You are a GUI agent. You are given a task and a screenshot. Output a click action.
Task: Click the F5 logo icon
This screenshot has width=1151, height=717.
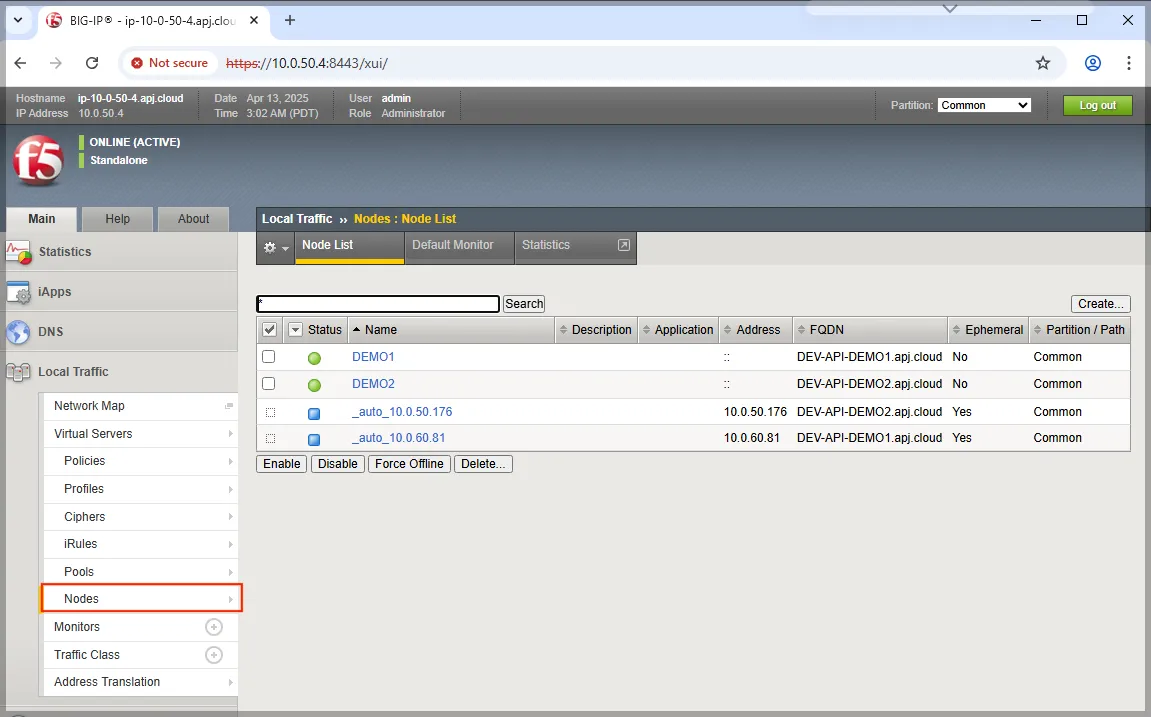click(x=38, y=160)
